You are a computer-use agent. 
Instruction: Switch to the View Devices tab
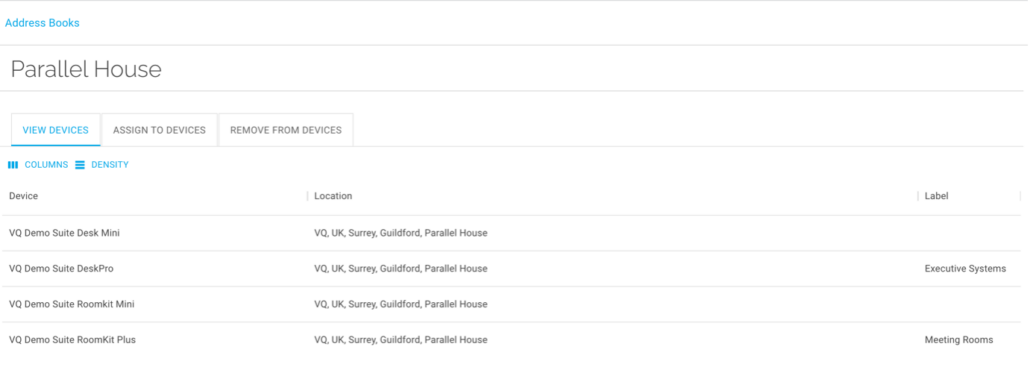[x=56, y=130]
